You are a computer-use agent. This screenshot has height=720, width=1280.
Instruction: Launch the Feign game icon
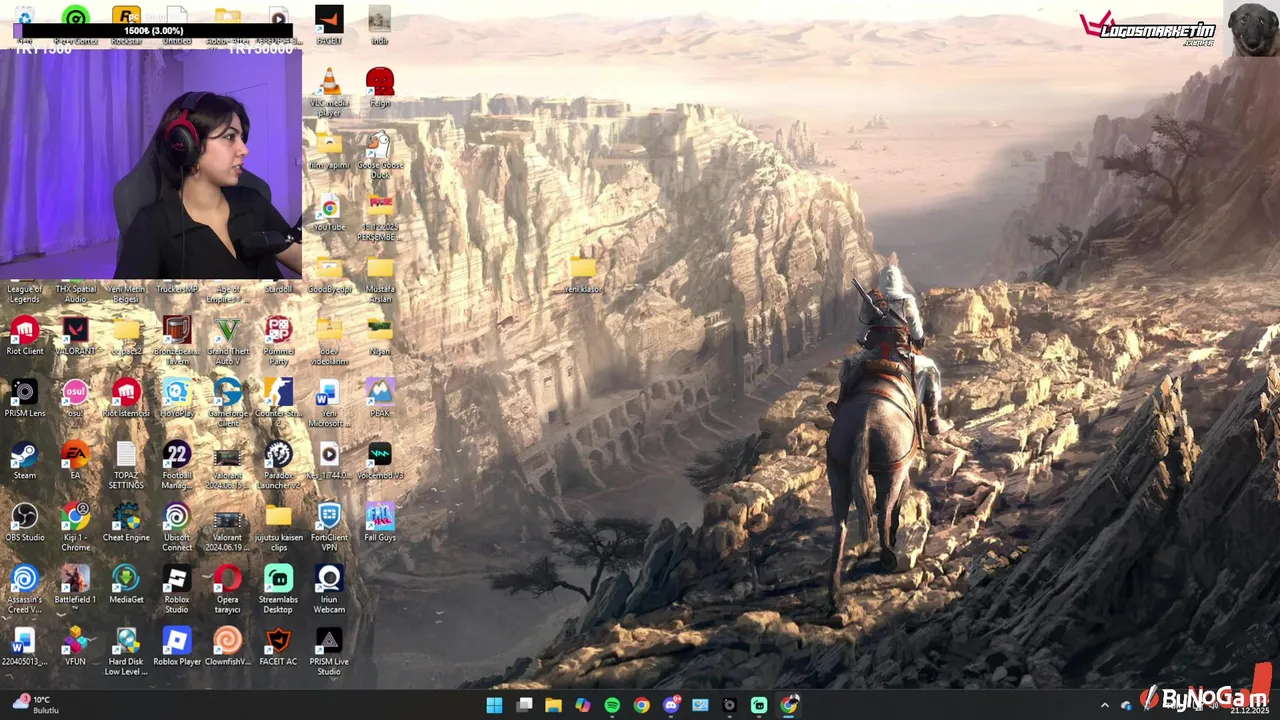(x=380, y=88)
